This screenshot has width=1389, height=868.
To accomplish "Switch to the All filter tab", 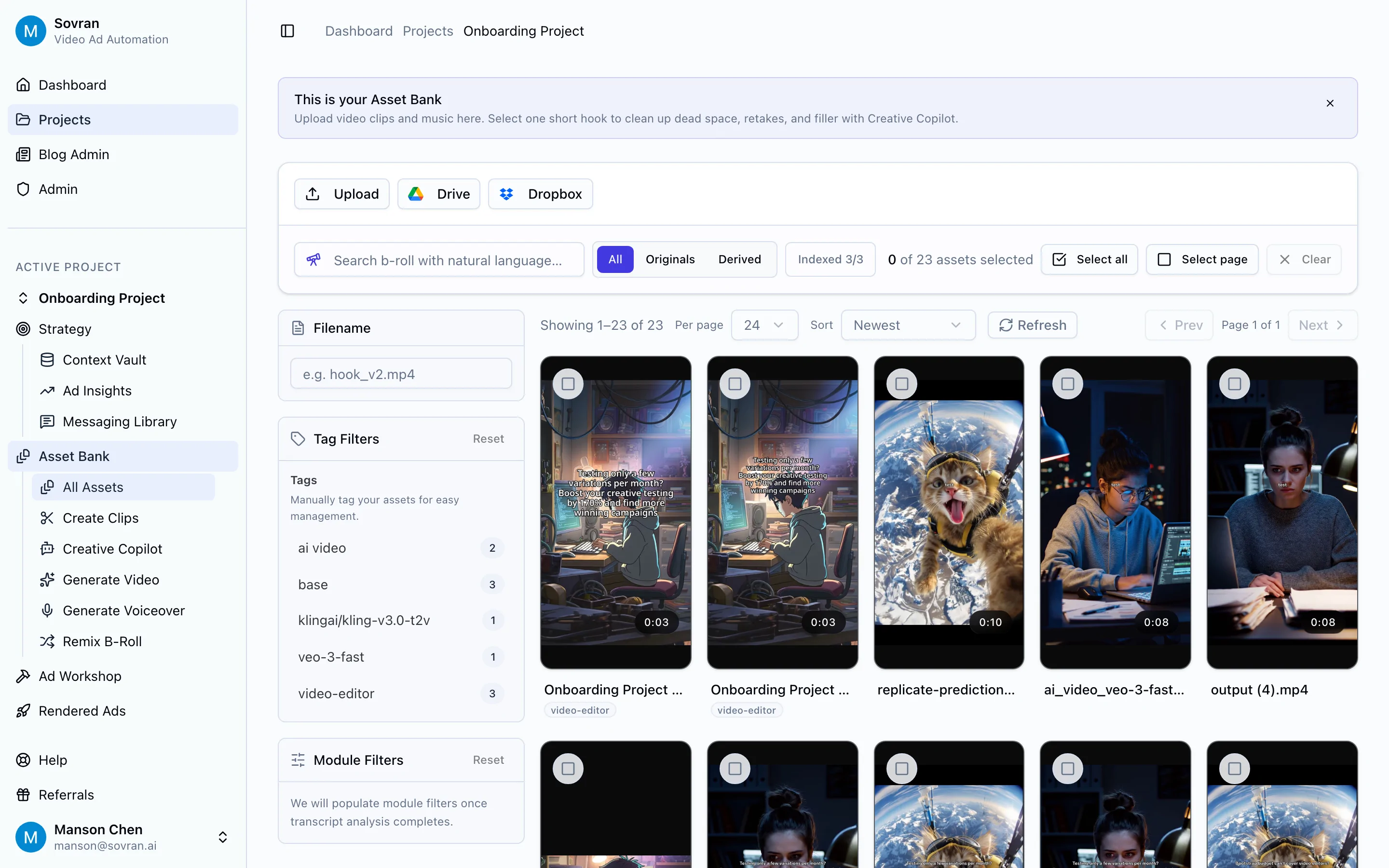I will (615, 259).
